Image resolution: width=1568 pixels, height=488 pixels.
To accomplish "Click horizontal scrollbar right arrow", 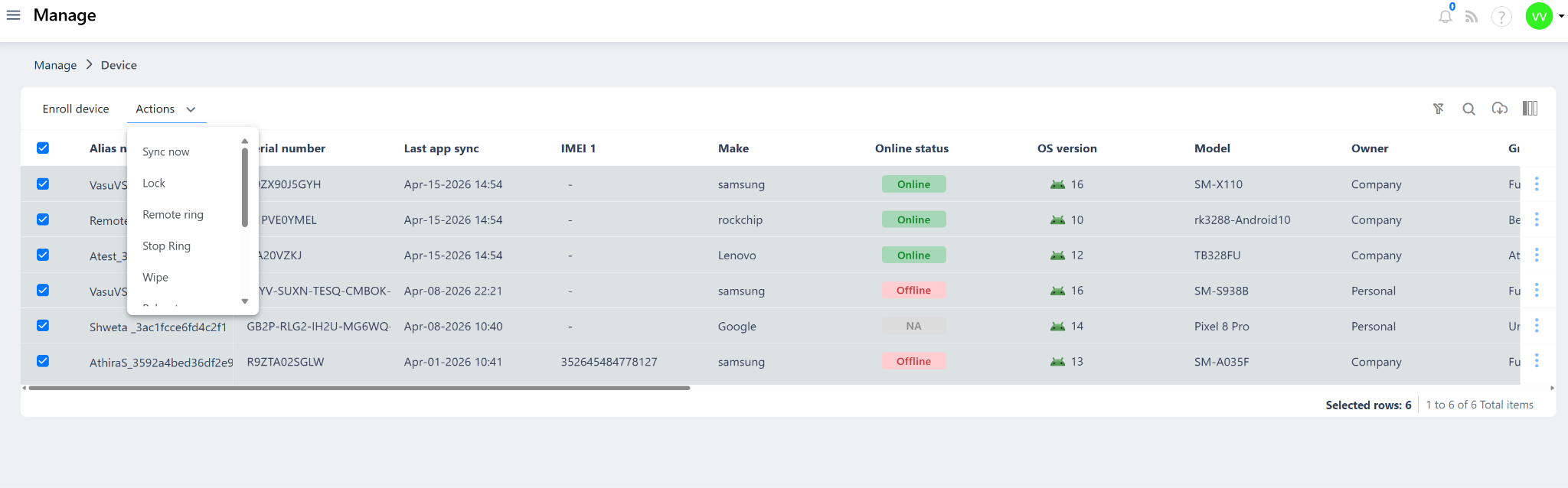I will (1552, 388).
